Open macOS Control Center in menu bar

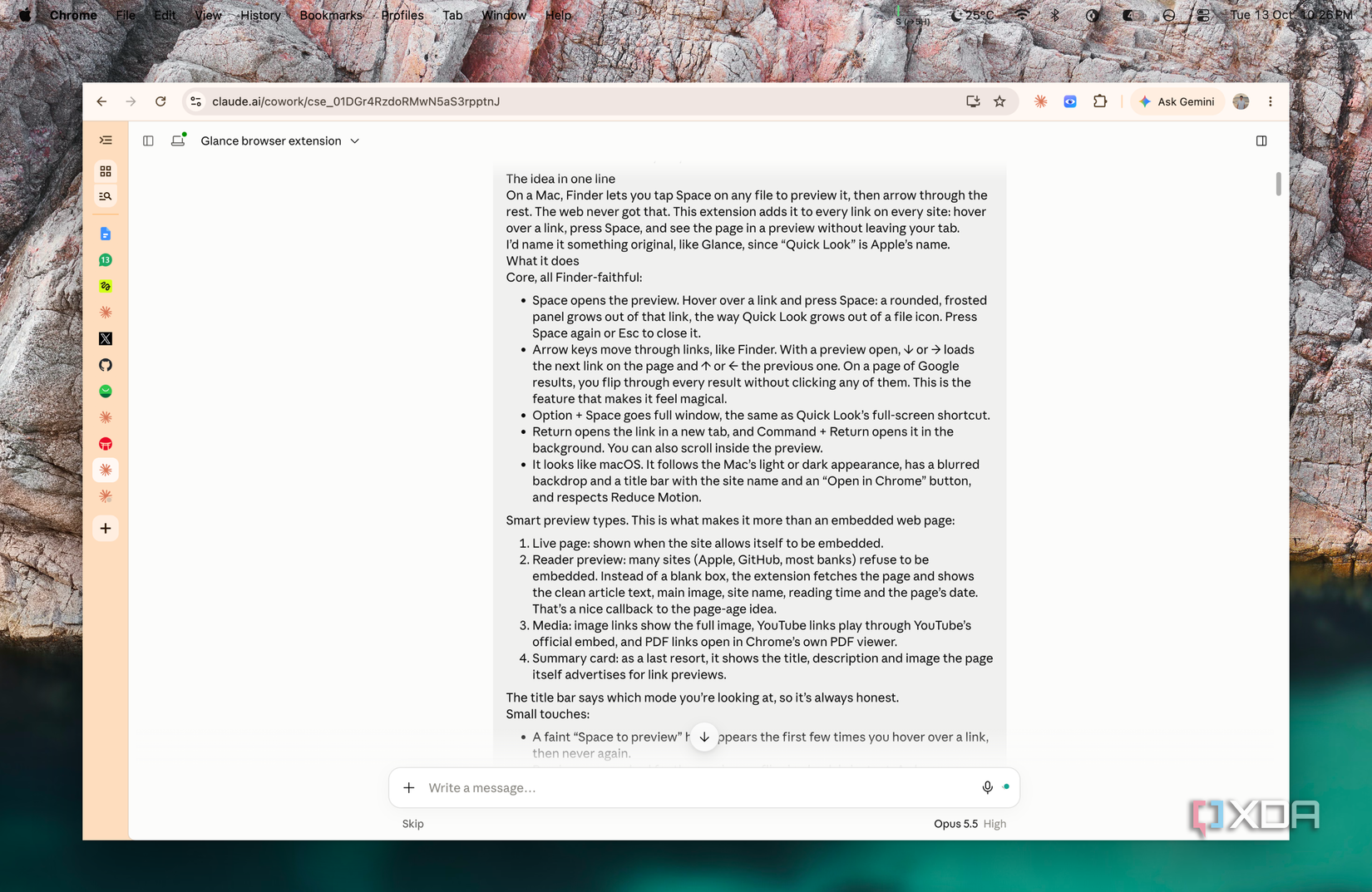point(1202,15)
